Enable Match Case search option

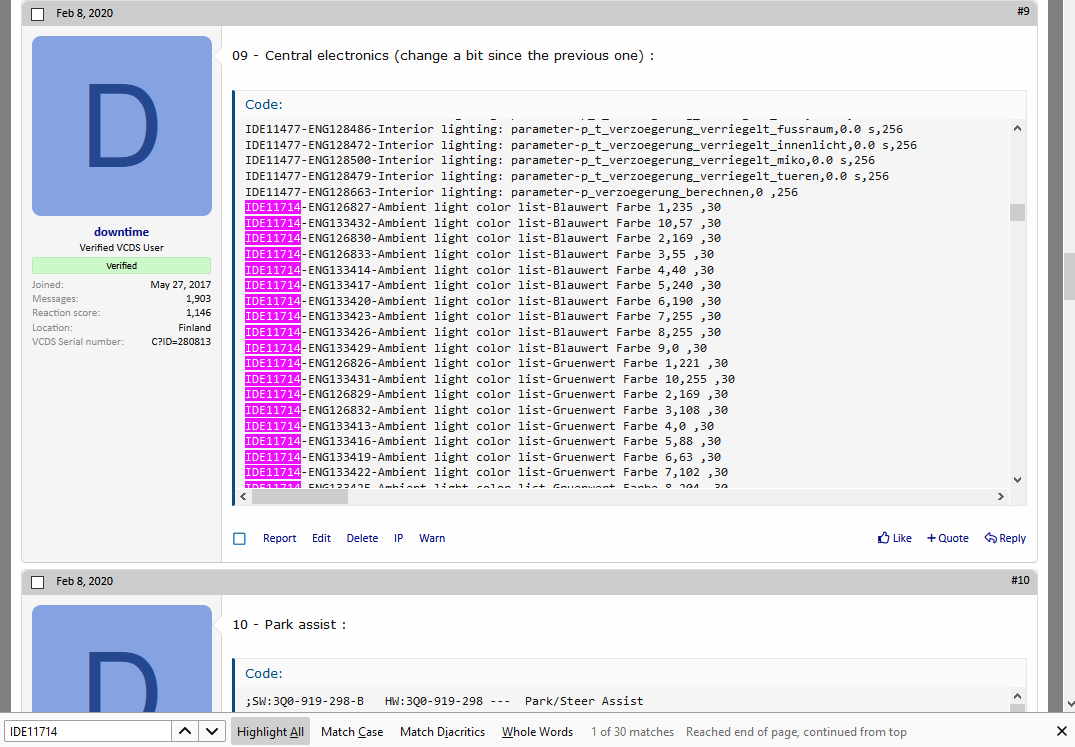tap(352, 732)
